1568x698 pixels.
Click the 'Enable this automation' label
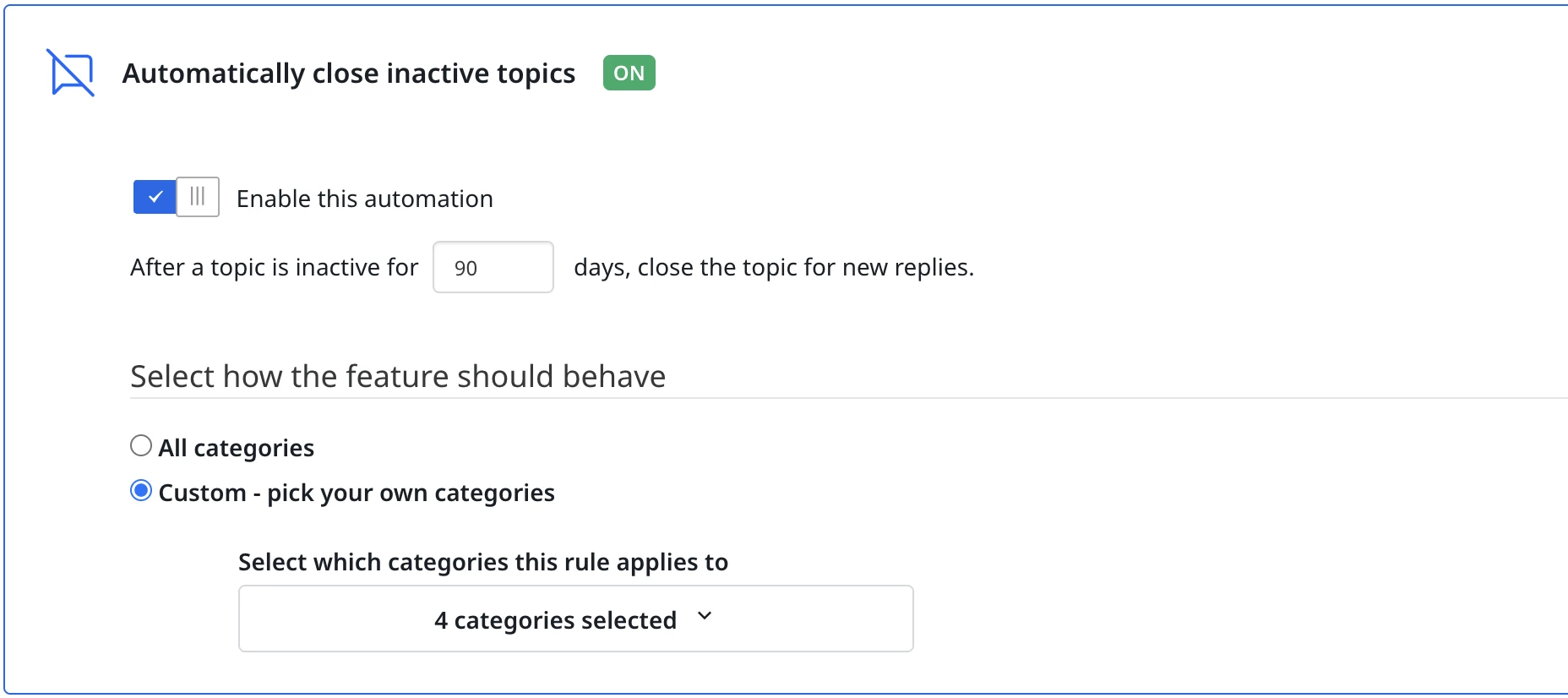(364, 199)
